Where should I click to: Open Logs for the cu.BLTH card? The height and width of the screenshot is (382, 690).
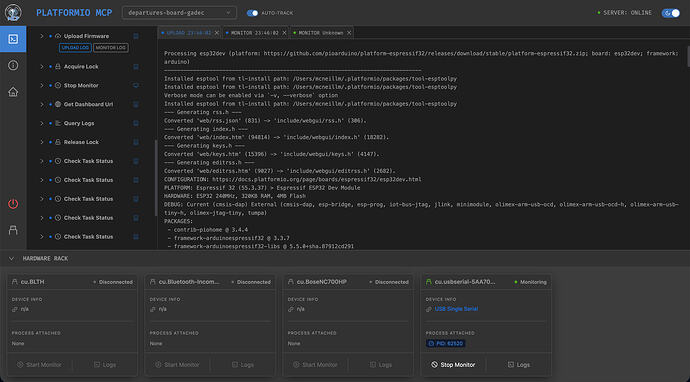coord(105,365)
